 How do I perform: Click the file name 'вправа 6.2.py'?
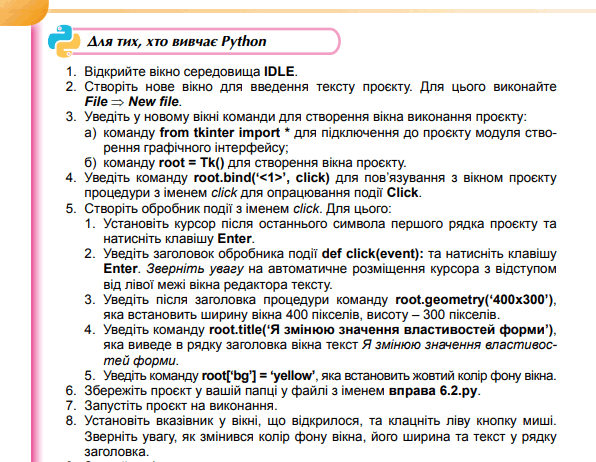tap(433, 391)
